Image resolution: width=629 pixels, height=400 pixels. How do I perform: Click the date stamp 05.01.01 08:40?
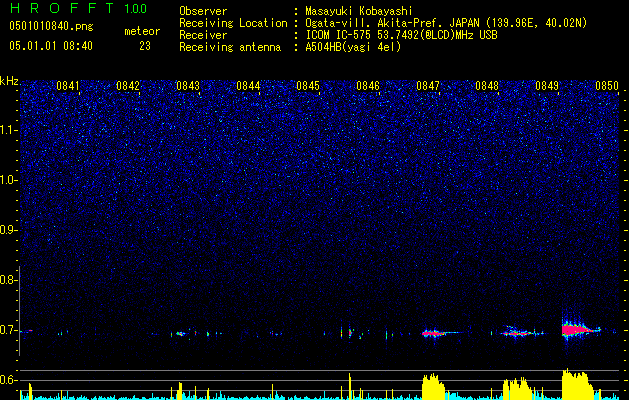click(51, 46)
